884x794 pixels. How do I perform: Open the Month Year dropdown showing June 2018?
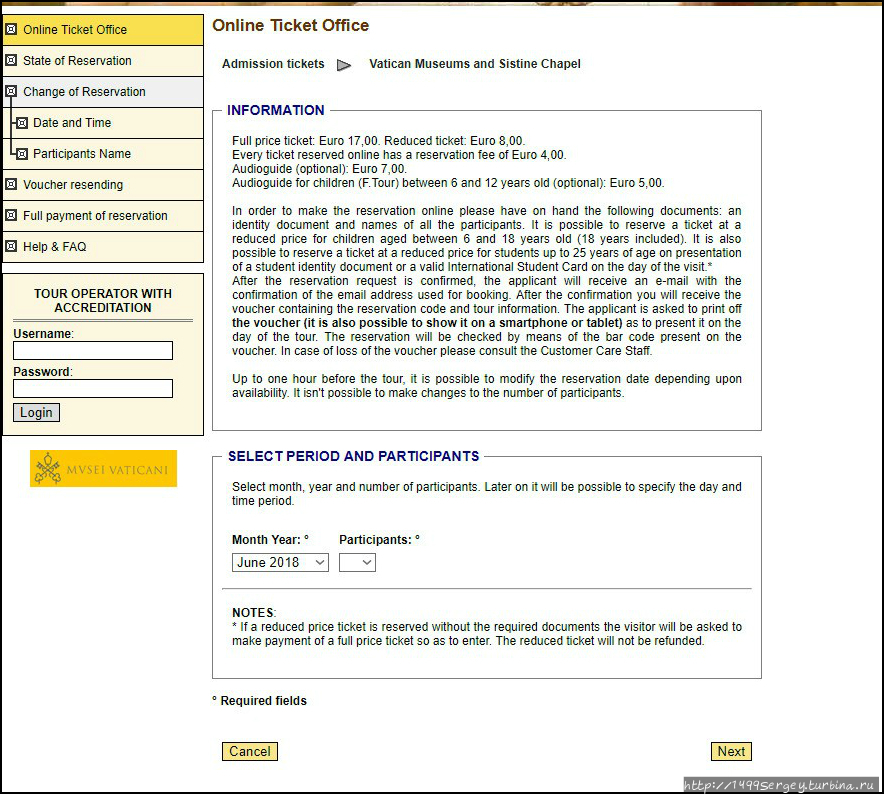click(x=280, y=562)
